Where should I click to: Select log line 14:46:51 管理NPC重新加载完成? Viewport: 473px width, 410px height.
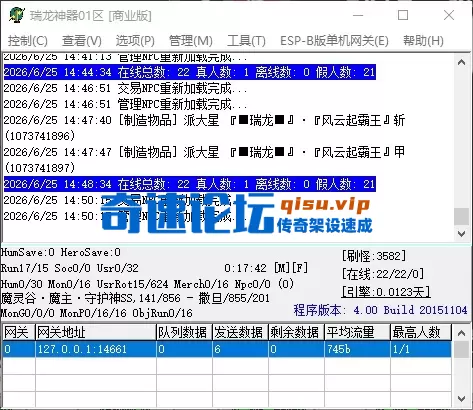[x=125, y=104]
